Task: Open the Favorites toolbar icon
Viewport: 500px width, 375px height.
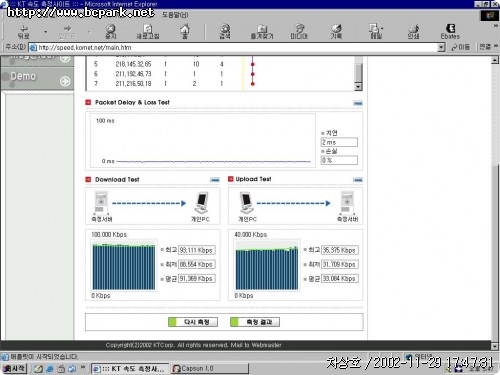Action: [x=262, y=32]
